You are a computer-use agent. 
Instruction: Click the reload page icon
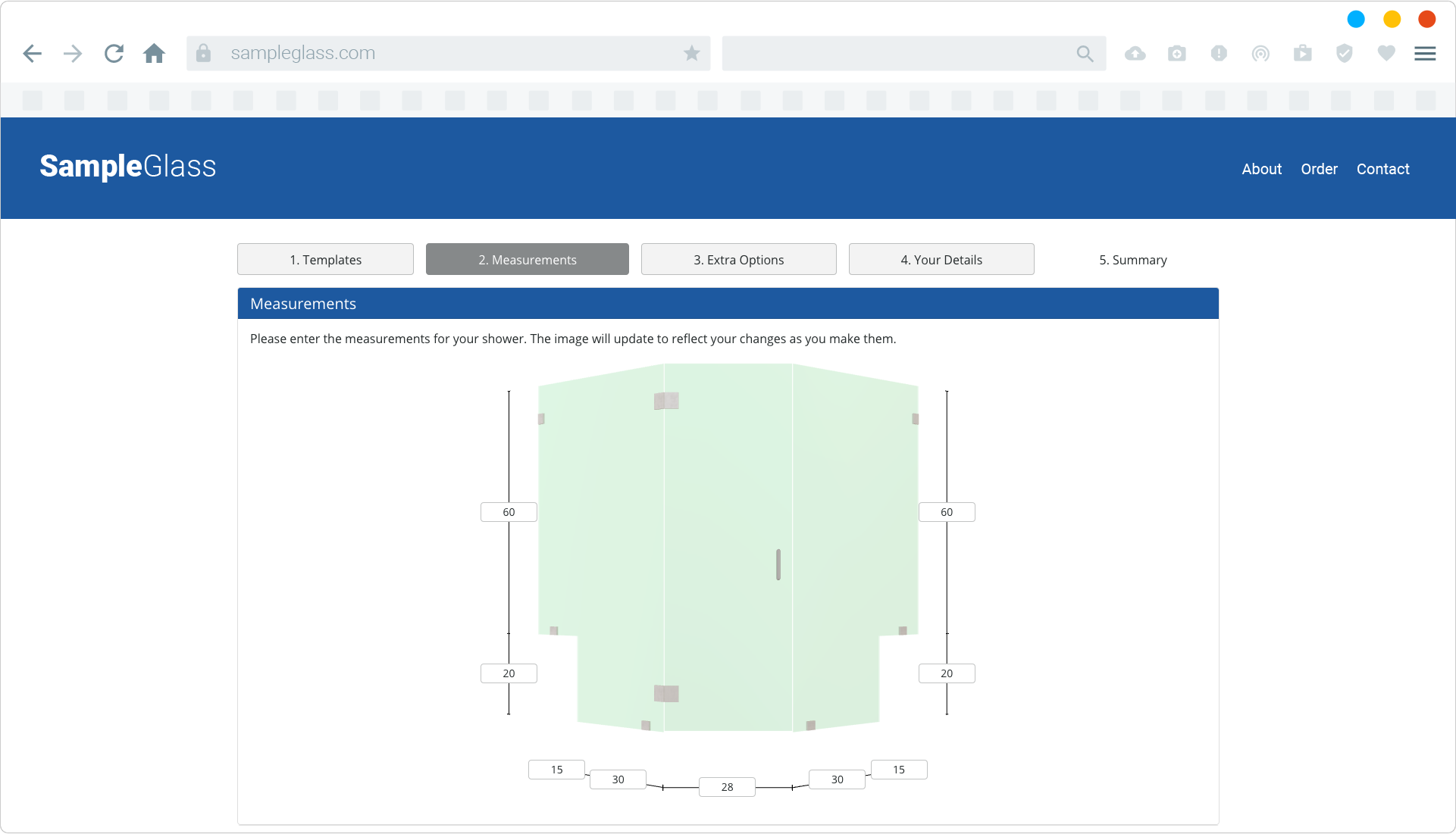tap(114, 53)
